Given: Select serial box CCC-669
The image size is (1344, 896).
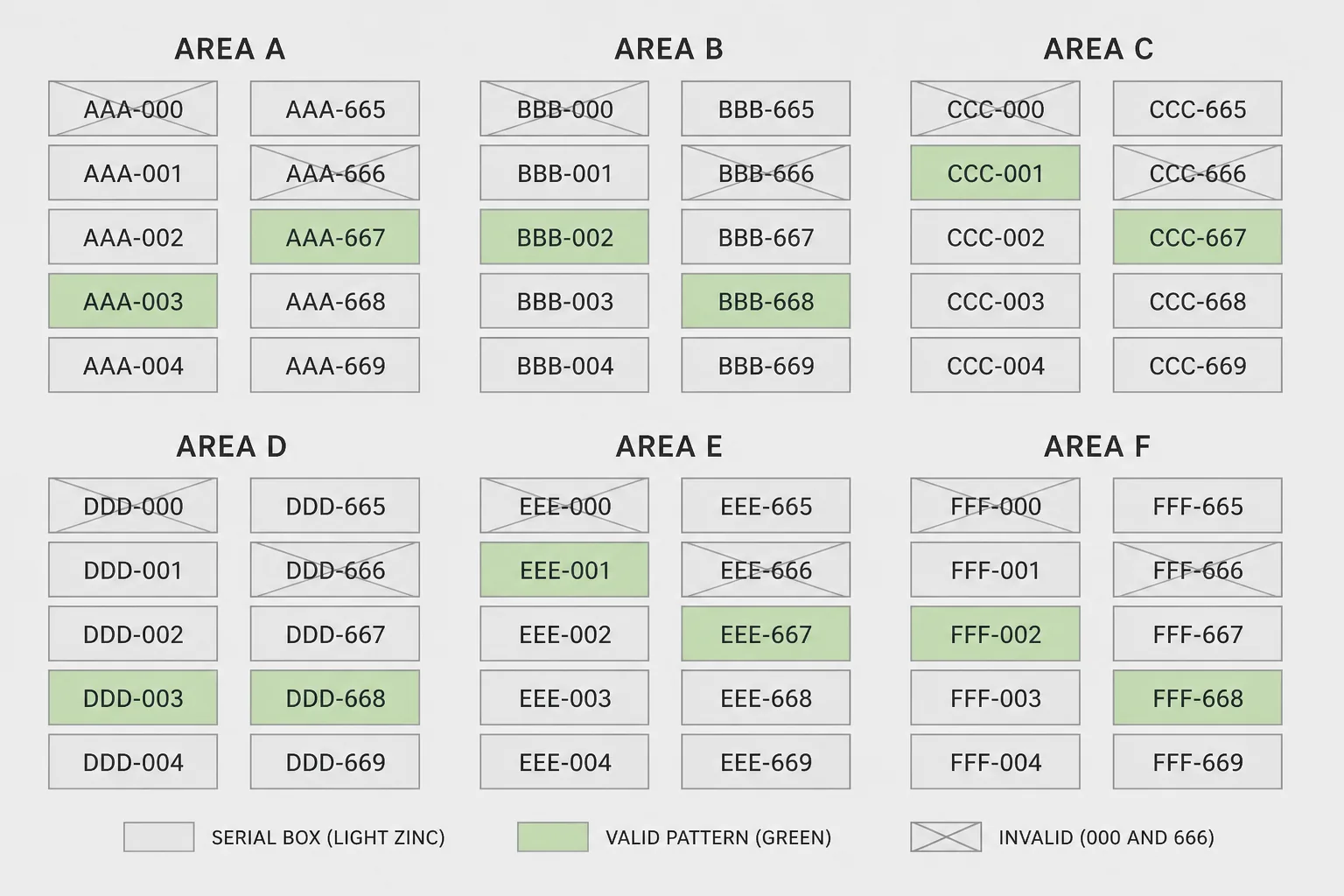Looking at the screenshot, I should [x=1197, y=365].
